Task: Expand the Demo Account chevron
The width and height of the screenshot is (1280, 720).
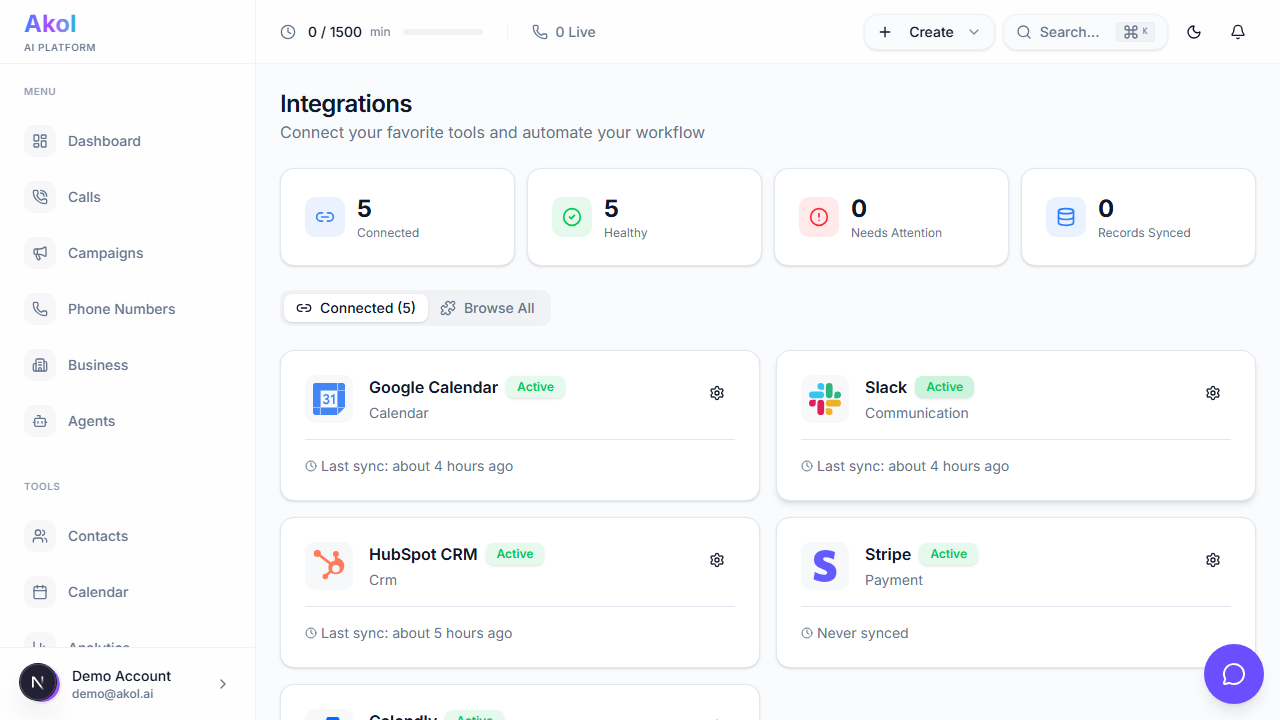Action: [x=222, y=683]
